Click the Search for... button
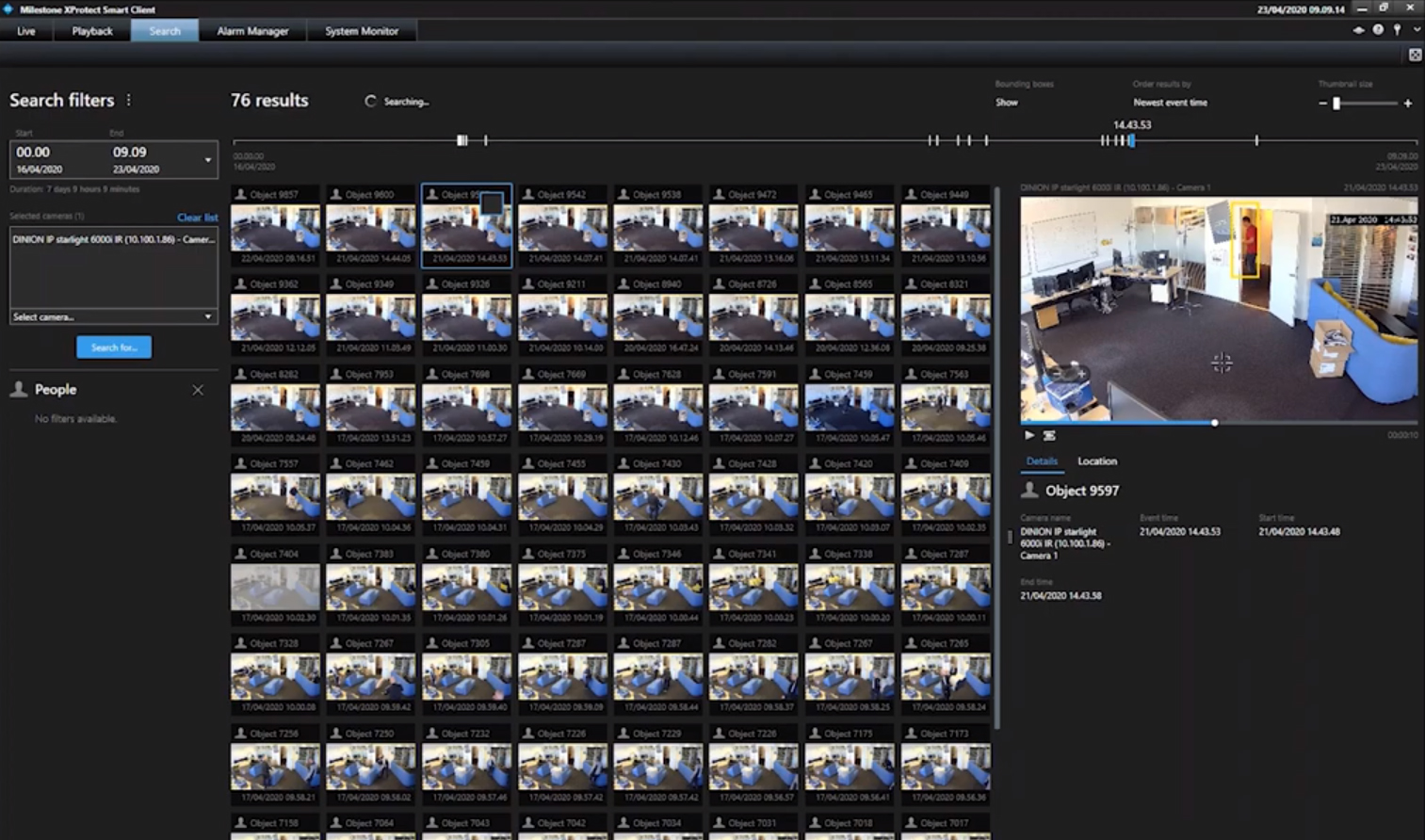The width and height of the screenshot is (1425, 840). pyautogui.click(x=114, y=347)
